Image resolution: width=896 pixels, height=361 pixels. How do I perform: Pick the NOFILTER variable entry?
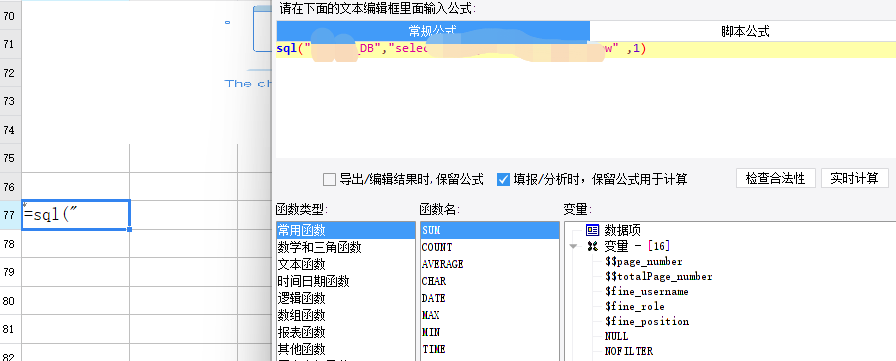(x=629, y=351)
